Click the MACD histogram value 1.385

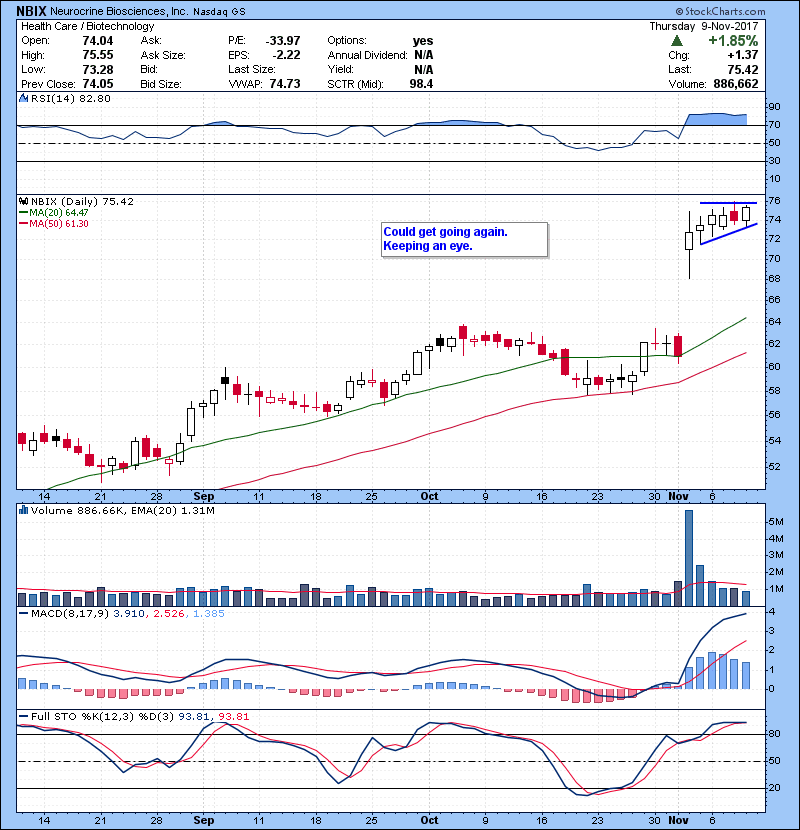pos(209,614)
